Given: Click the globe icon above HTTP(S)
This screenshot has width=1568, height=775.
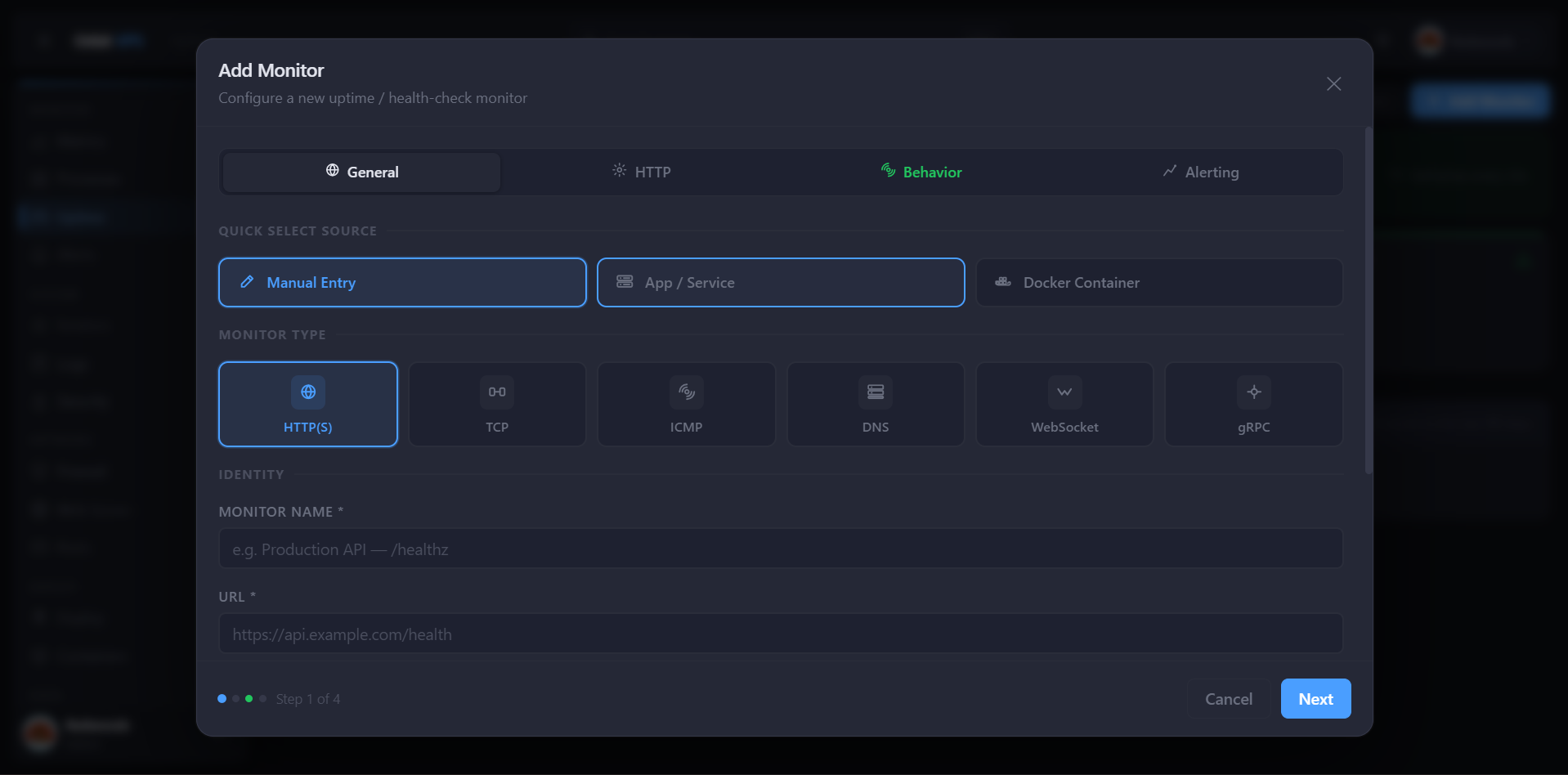Looking at the screenshot, I should (x=308, y=392).
